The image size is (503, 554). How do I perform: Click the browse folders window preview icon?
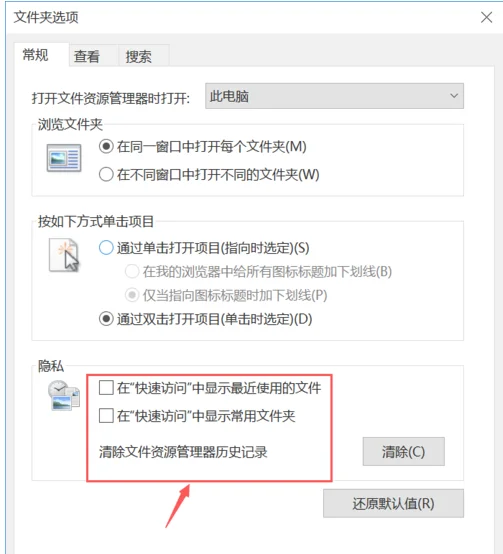click(64, 158)
